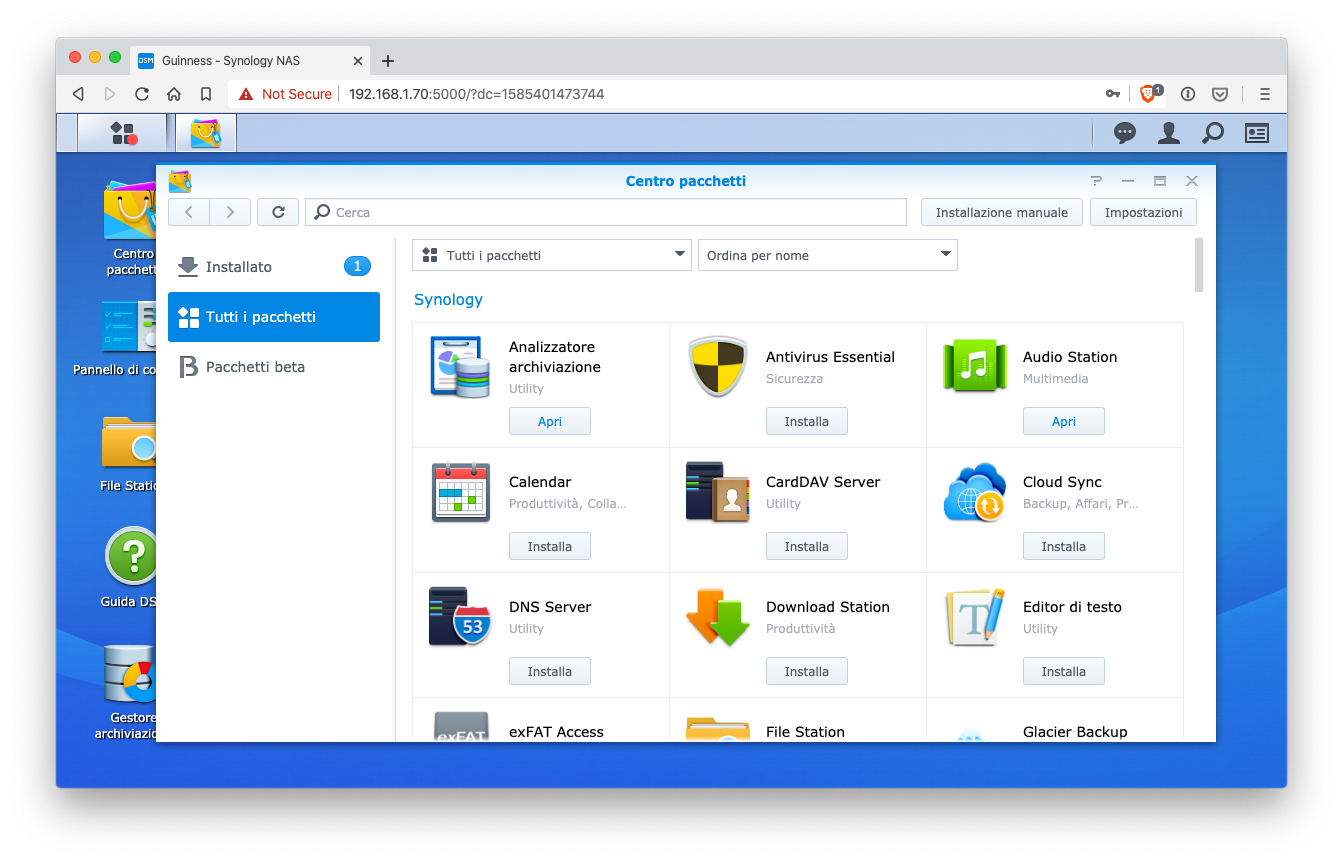This screenshot has width=1343, height=862.
Task: Select the Package Center taskbar icon
Action: pos(205,133)
